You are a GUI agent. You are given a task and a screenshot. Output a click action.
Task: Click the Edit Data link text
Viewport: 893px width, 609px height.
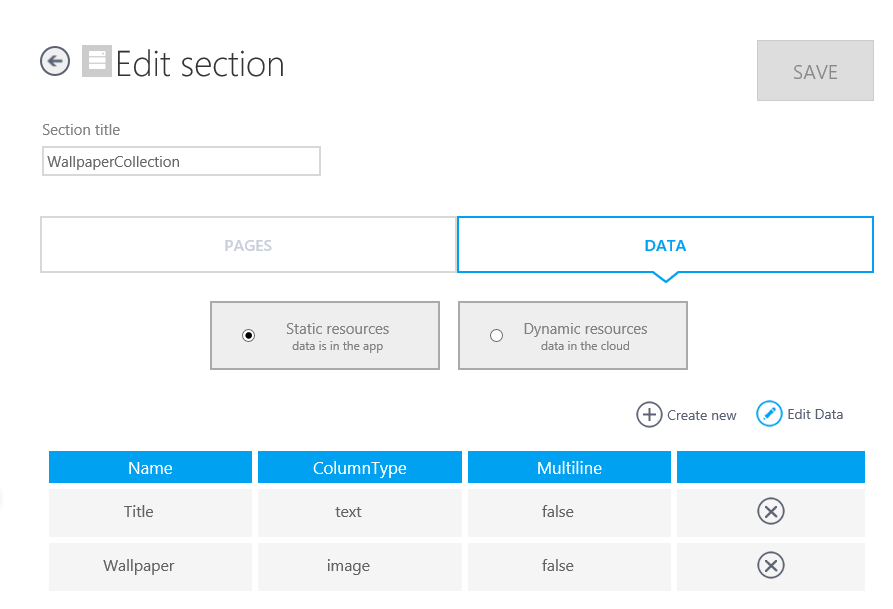814,414
